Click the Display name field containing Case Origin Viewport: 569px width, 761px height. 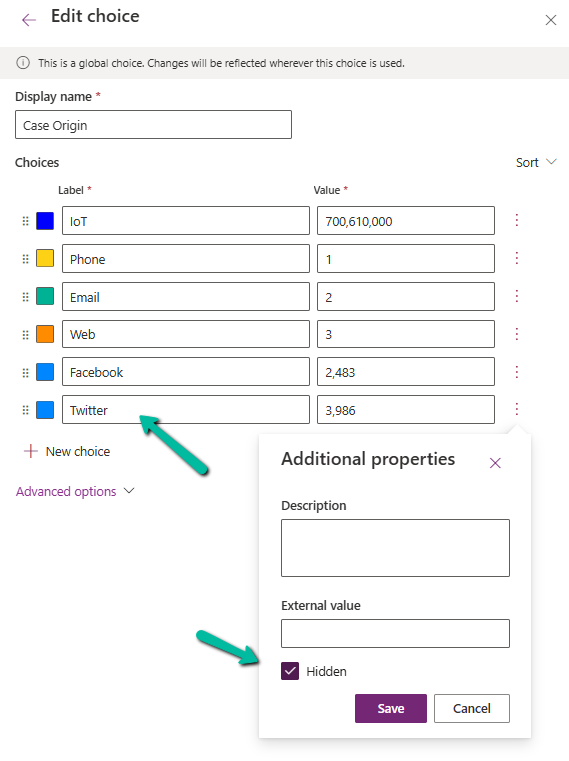tap(153, 125)
